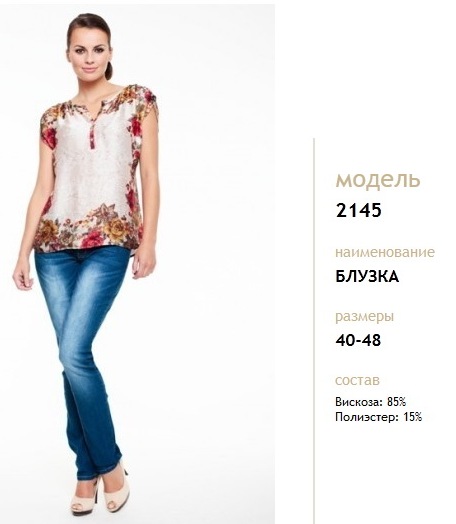Click the beige peep-toe shoes

pyautogui.click(x=99, y=493)
